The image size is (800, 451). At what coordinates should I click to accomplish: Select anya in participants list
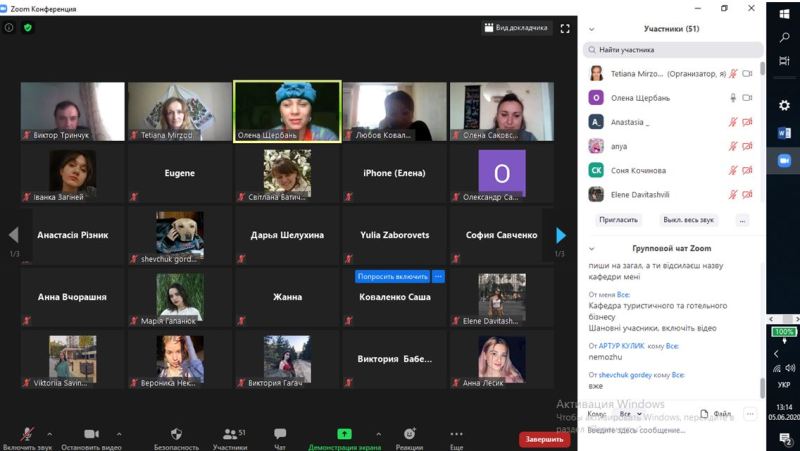(671, 146)
